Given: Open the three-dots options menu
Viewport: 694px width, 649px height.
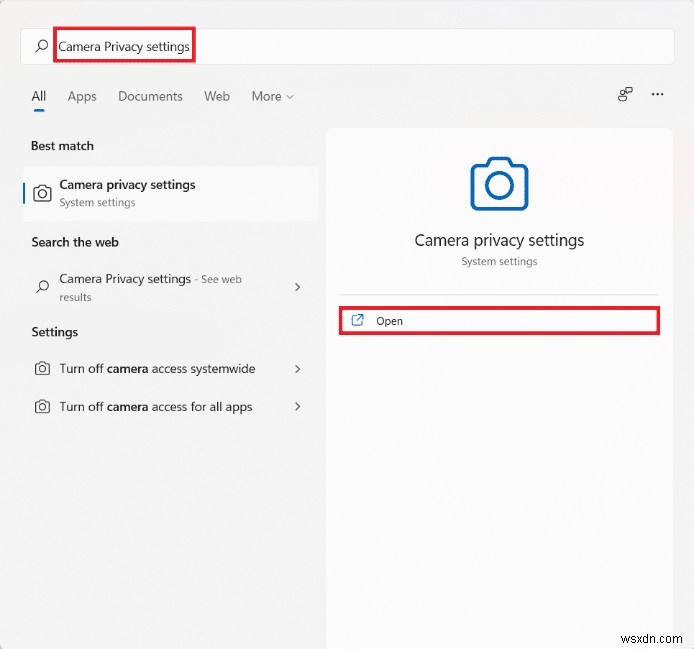Looking at the screenshot, I should coord(657,94).
